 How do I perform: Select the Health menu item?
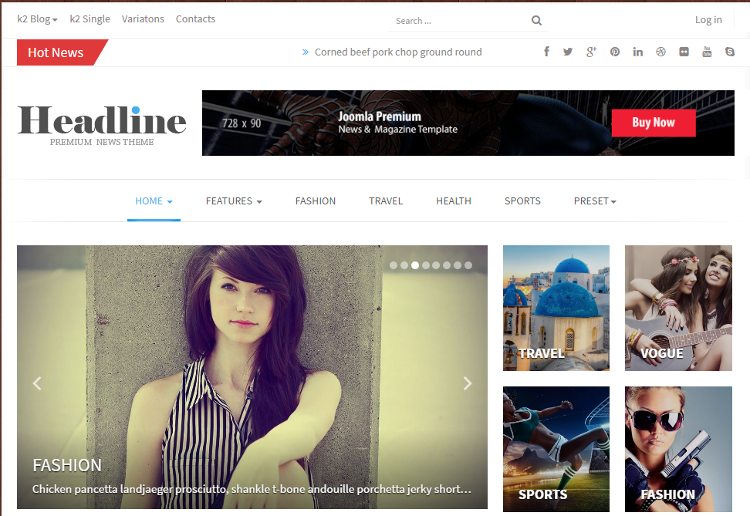[453, 201]
